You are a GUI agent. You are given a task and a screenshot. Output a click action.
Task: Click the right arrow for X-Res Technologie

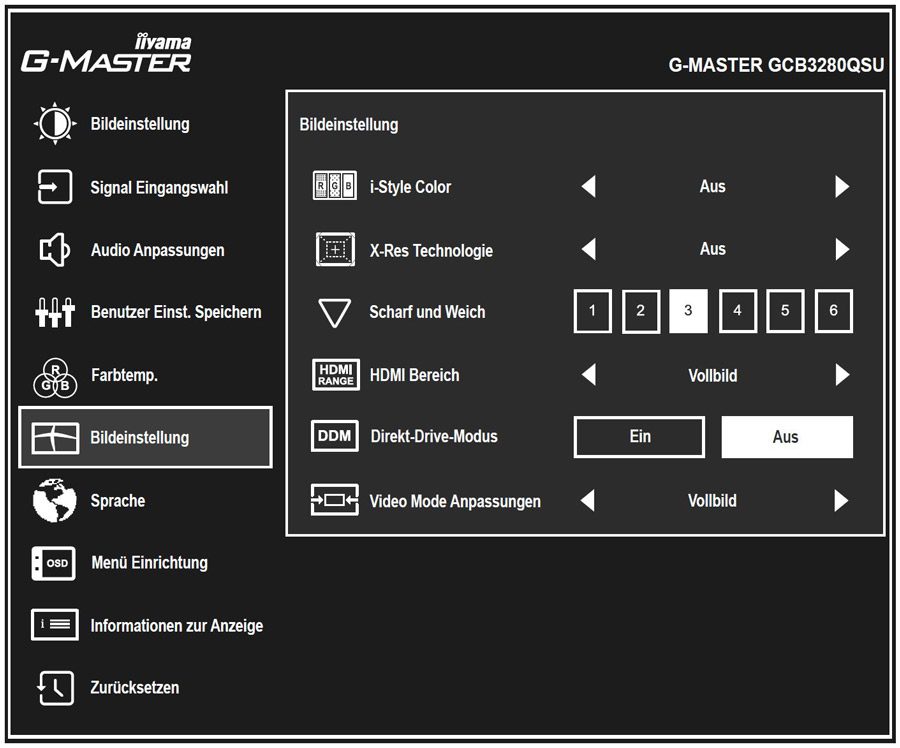click(x=842, y=249)
